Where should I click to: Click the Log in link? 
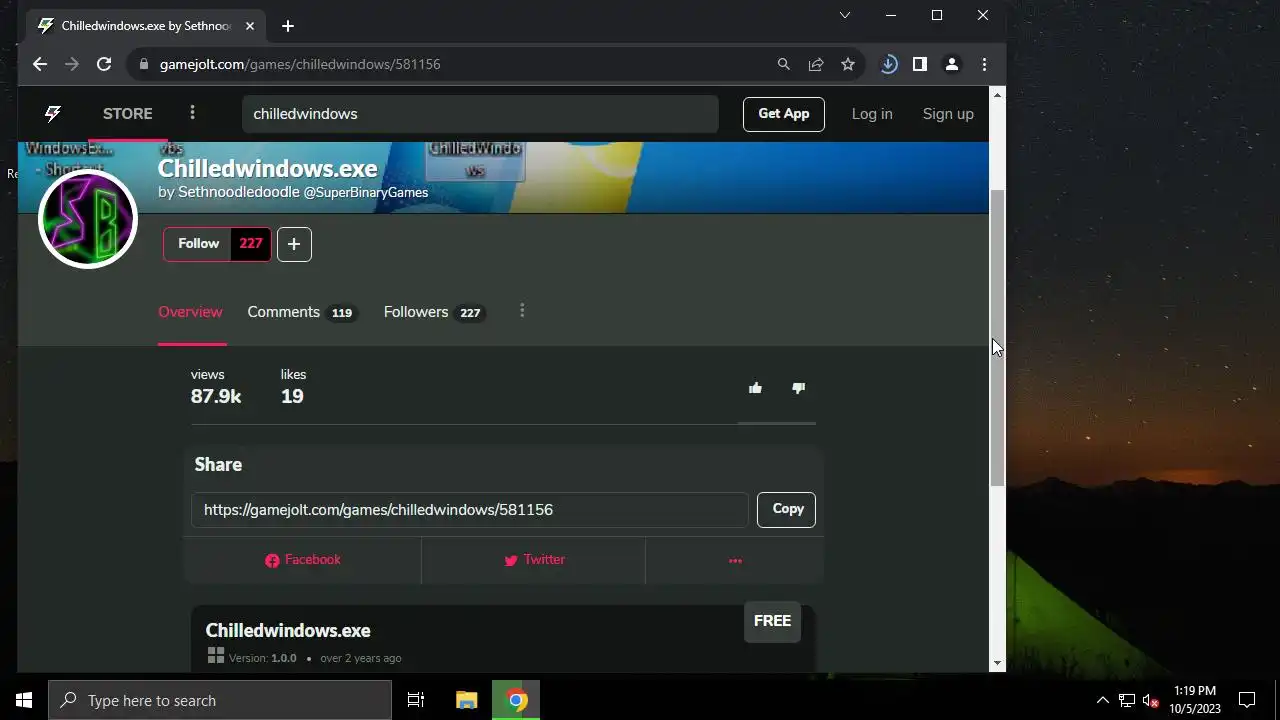(872, 114)
